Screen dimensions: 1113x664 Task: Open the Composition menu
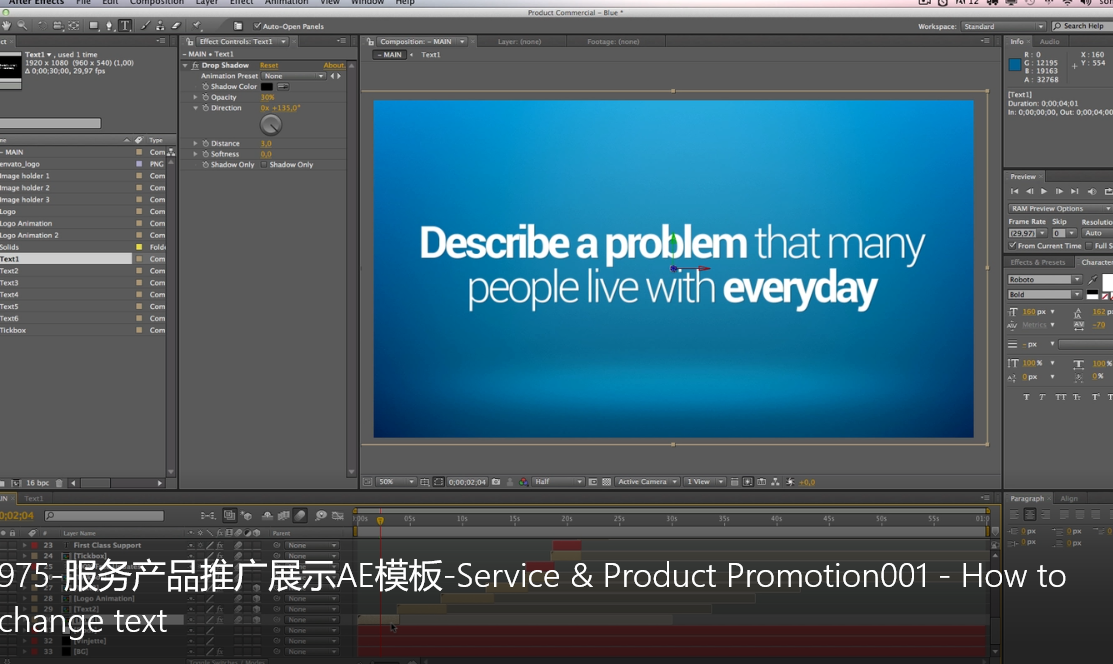[157, 2]
